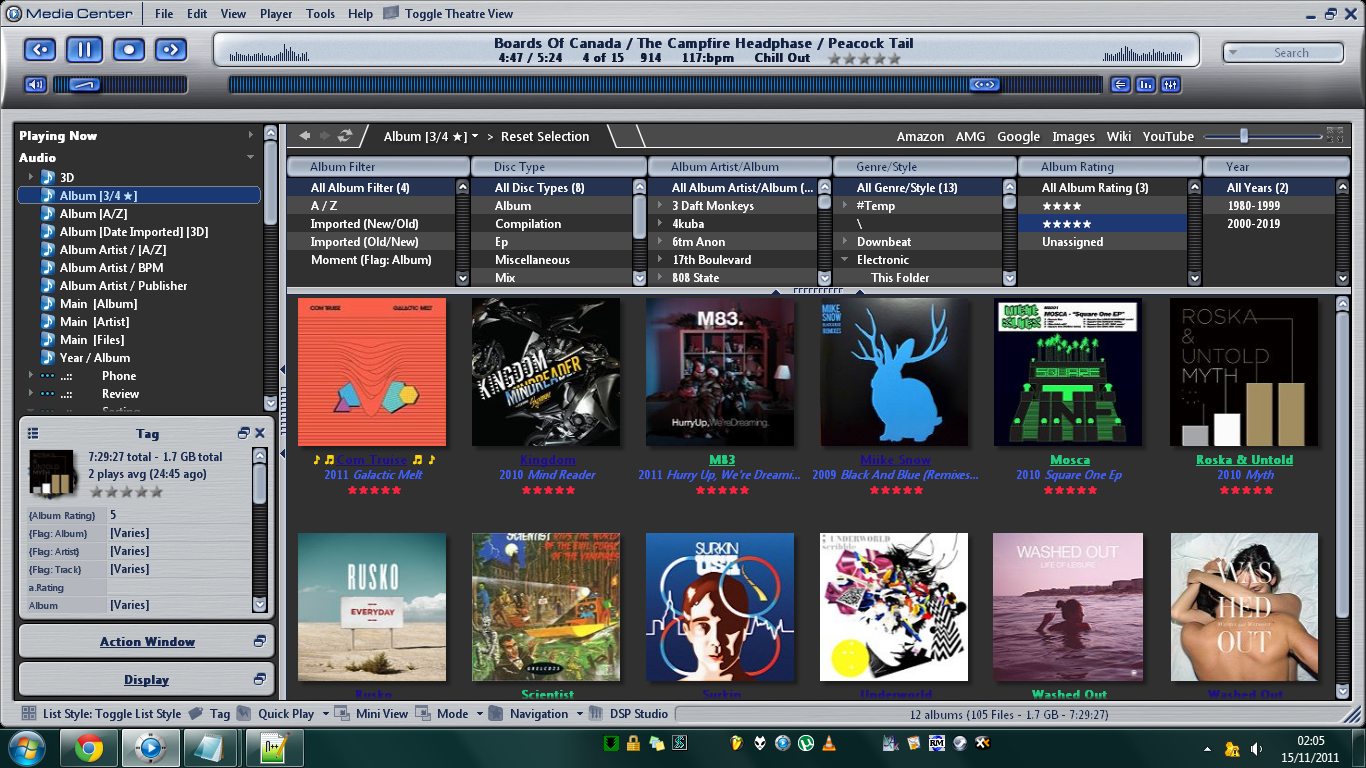Screen dimensions: 1366x768
Task: Select the Year / Album icon
Action: coord(47,357)
